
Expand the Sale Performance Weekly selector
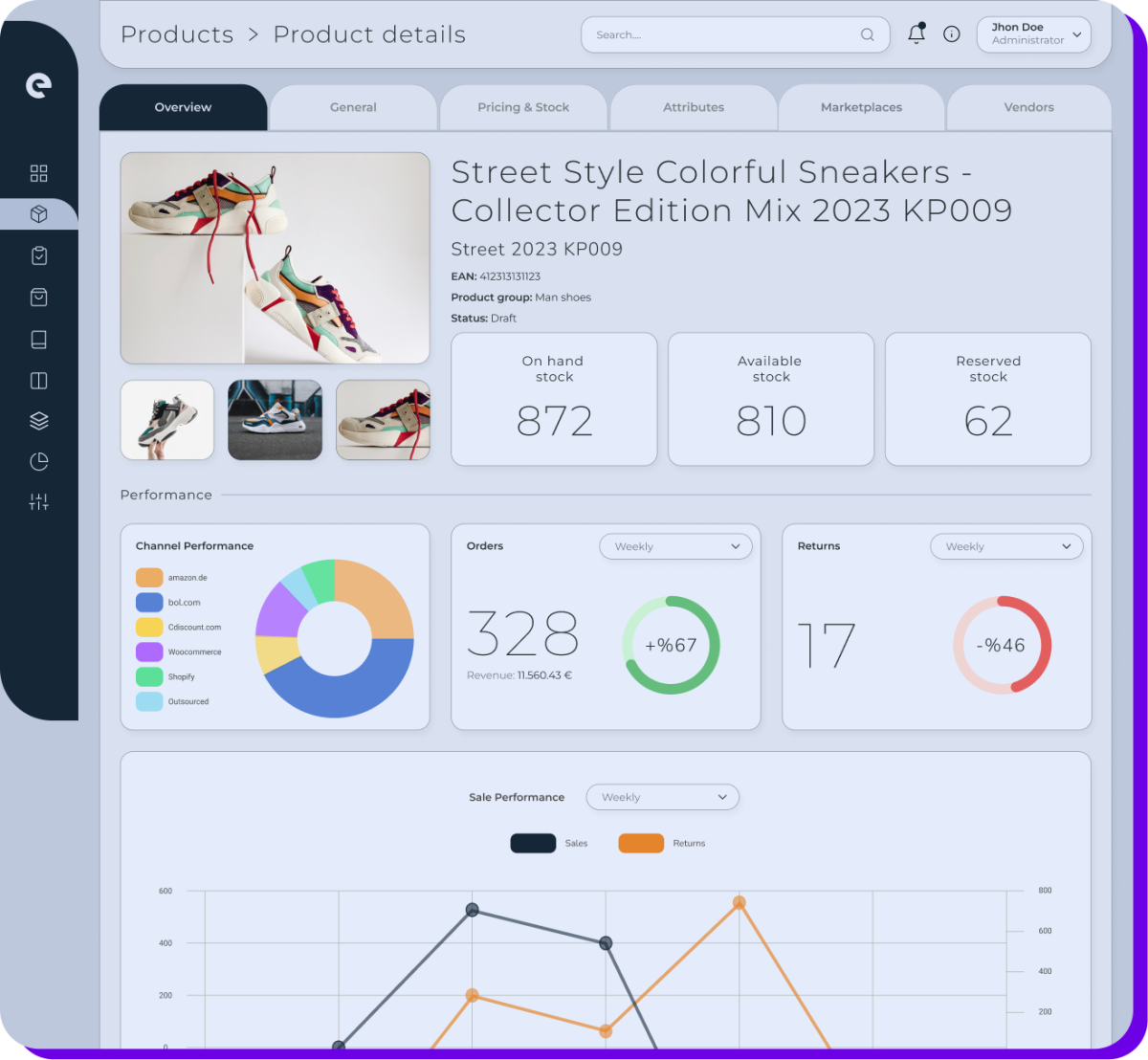[x=662, y=797]
